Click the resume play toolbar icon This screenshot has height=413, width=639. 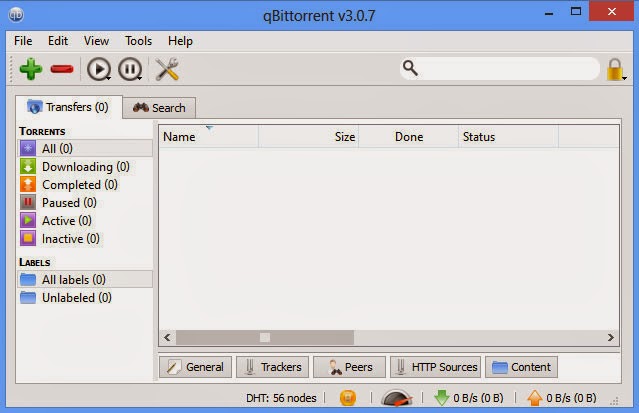98,69
